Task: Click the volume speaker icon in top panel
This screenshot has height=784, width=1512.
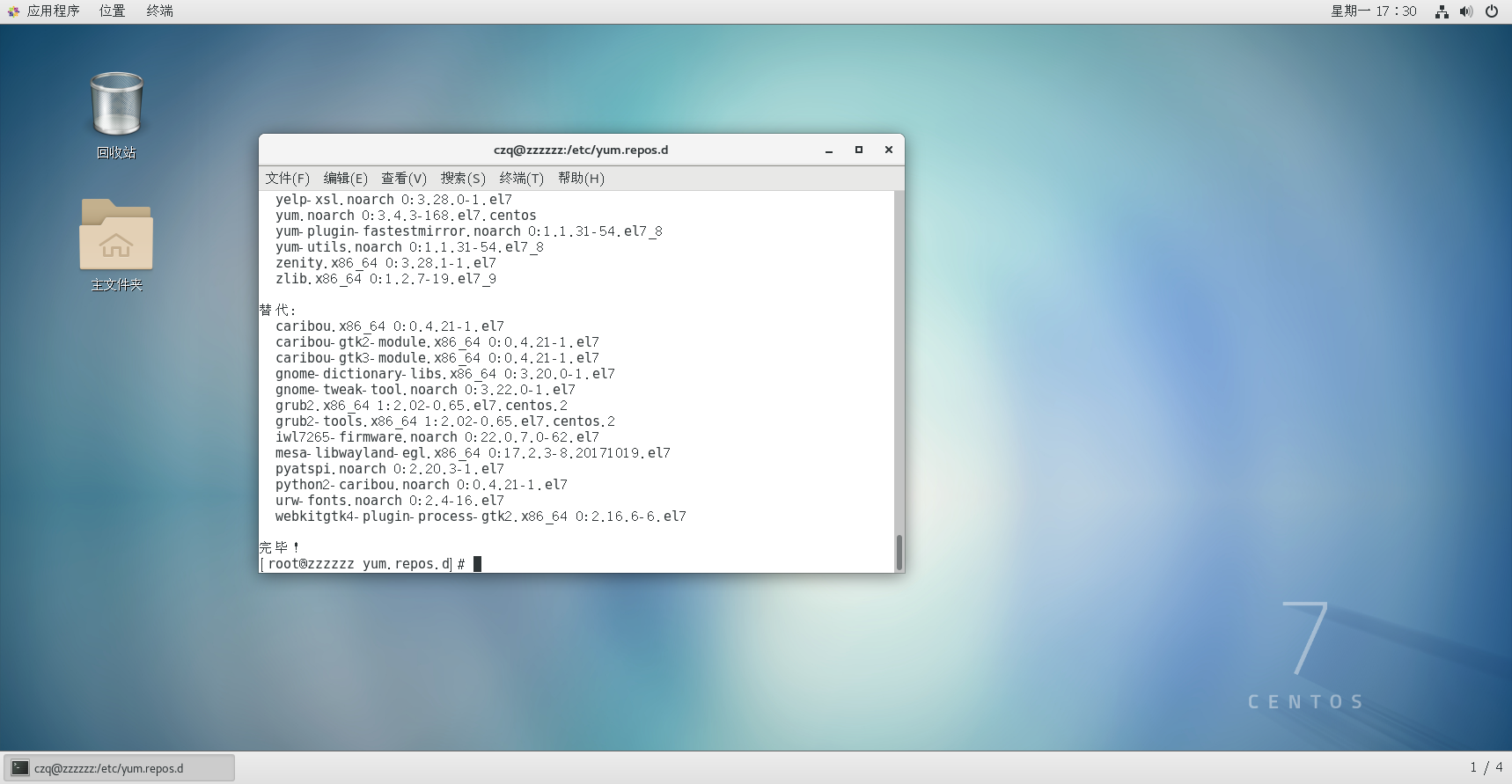Action: click(x=1466, y=11)
